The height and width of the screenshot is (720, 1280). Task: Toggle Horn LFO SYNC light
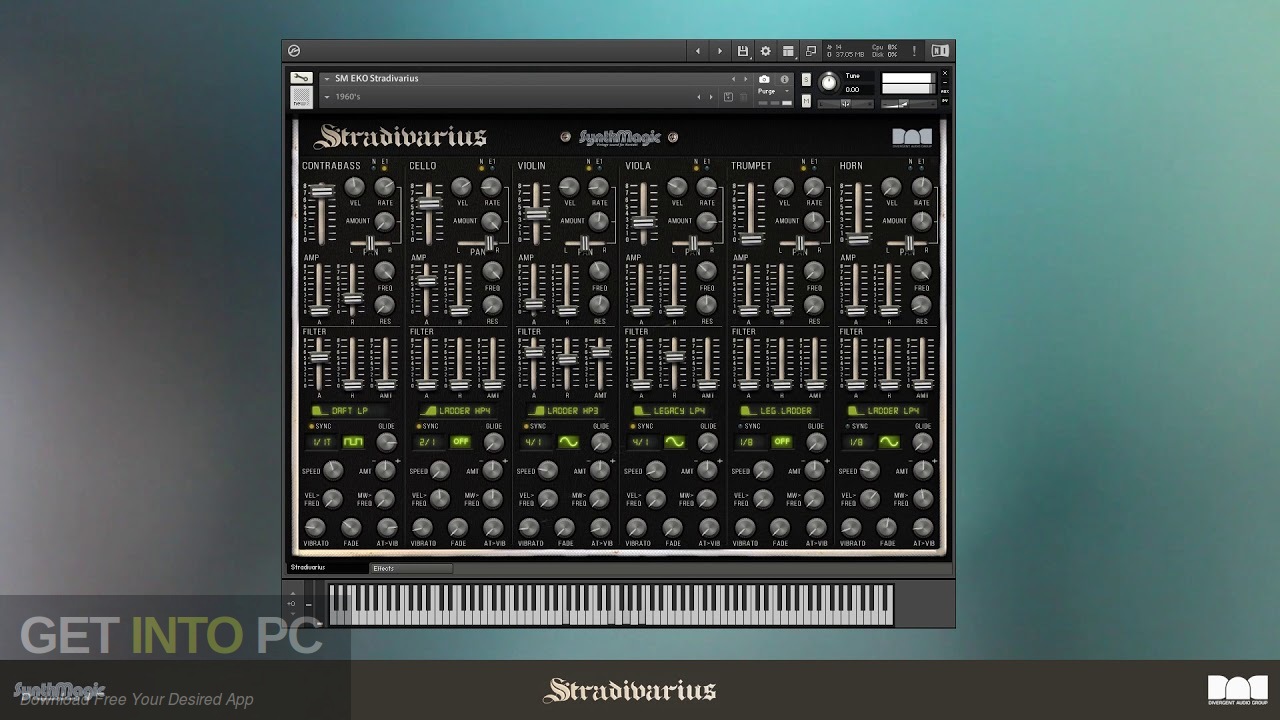[848, 427]
